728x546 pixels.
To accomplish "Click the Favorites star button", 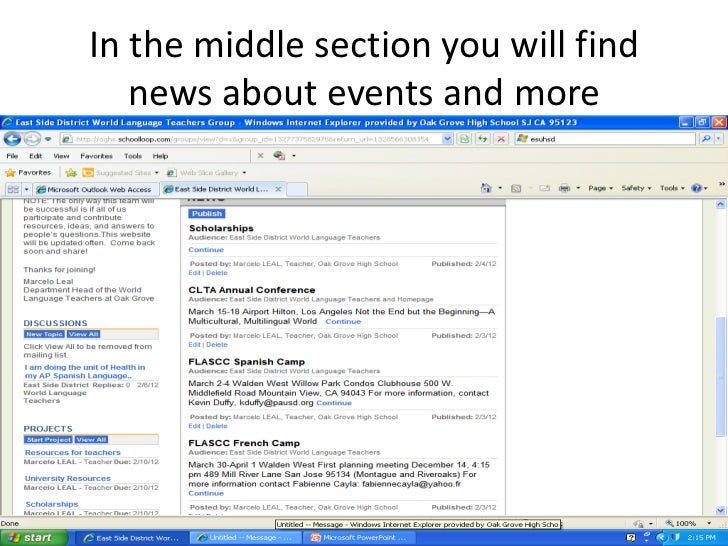I will 28,173.
